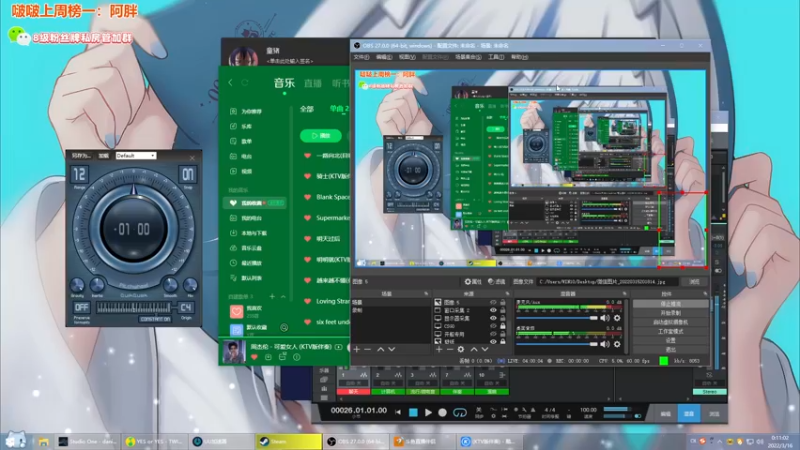The image size is (800, 450).
Task: Refresh the music player page
Action: point(245,83)
